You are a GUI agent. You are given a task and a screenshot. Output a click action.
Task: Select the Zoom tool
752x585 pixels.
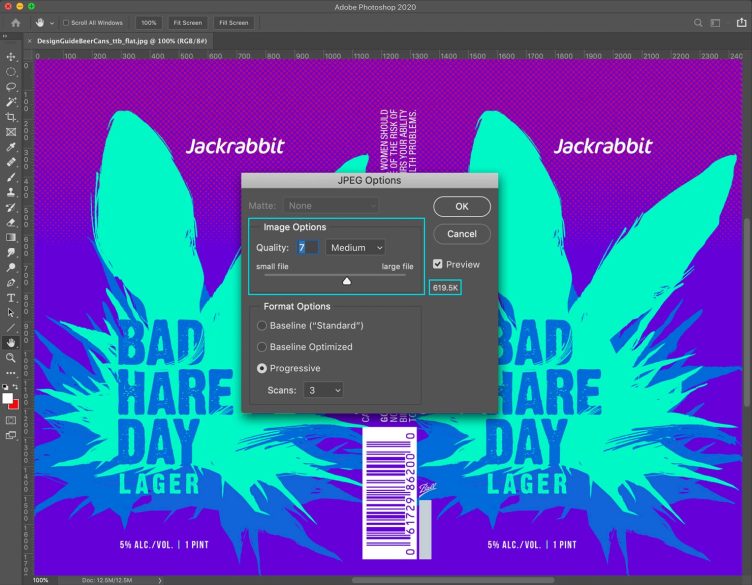[11, 358]
